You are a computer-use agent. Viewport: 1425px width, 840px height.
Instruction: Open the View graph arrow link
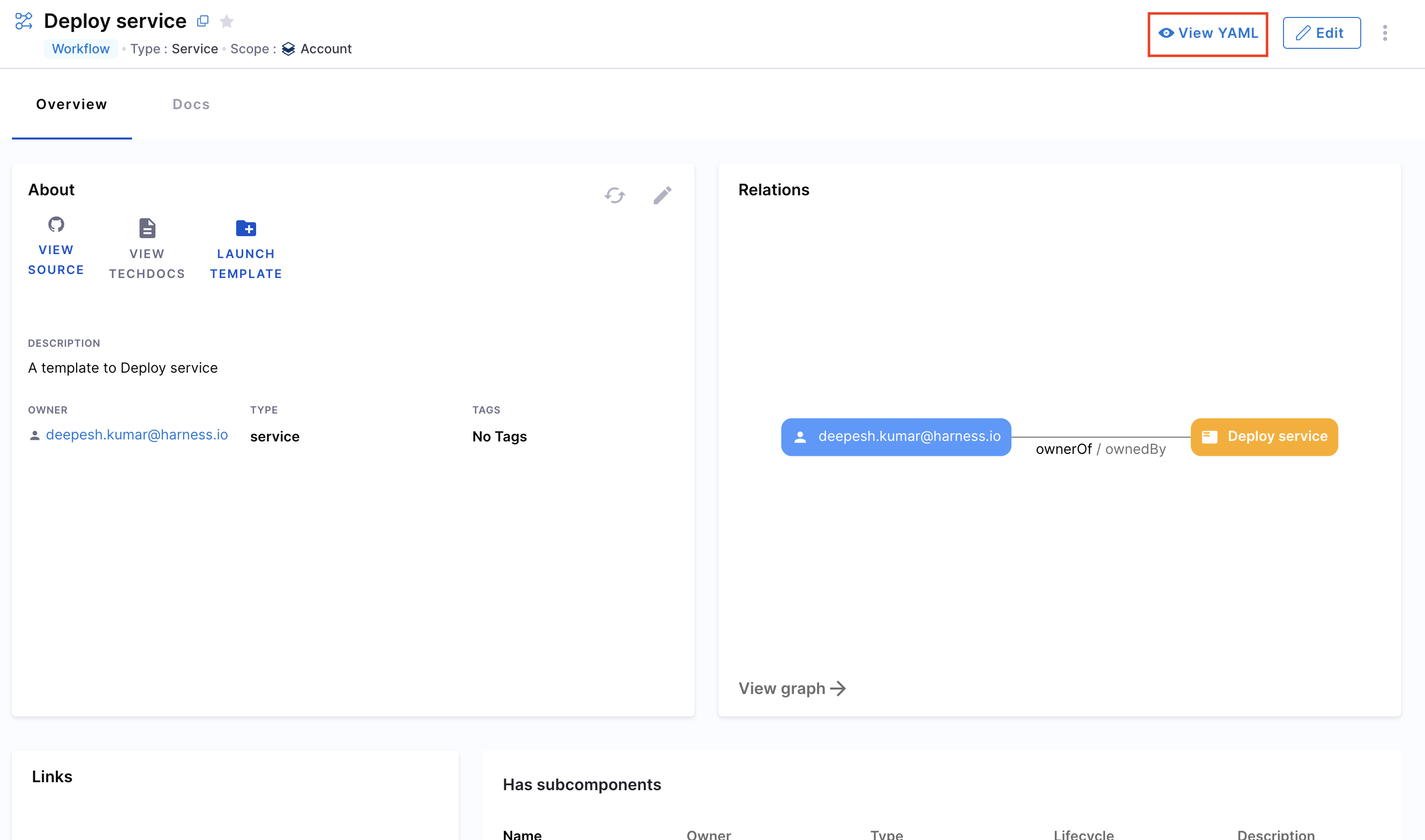[792, 689]
